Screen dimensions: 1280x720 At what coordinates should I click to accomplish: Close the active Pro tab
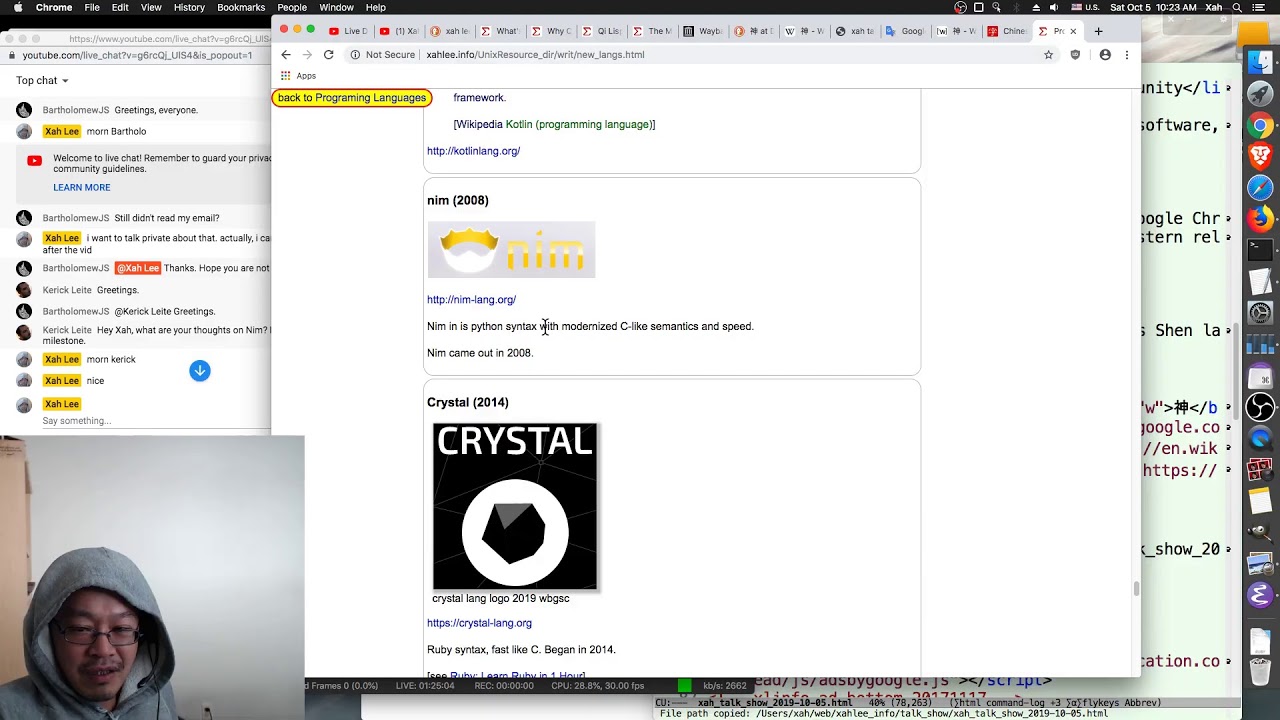point(1073,31)
